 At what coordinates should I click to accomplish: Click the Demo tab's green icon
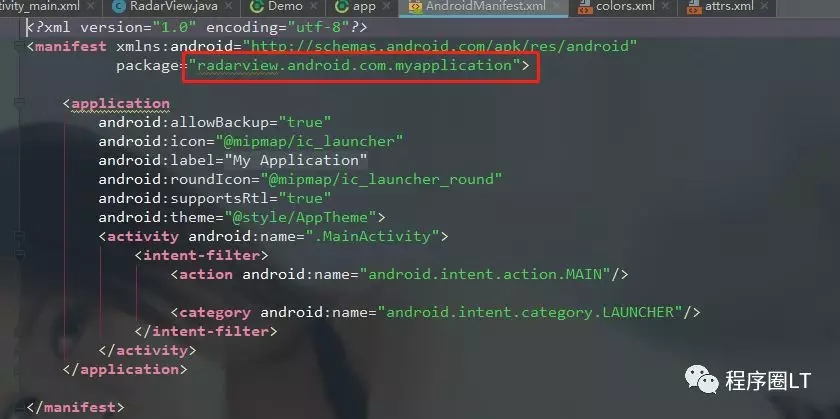(257, 6)
